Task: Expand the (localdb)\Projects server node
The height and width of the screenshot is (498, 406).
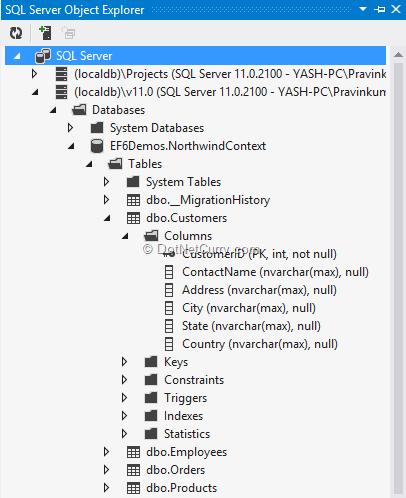Action: (34, 74)
